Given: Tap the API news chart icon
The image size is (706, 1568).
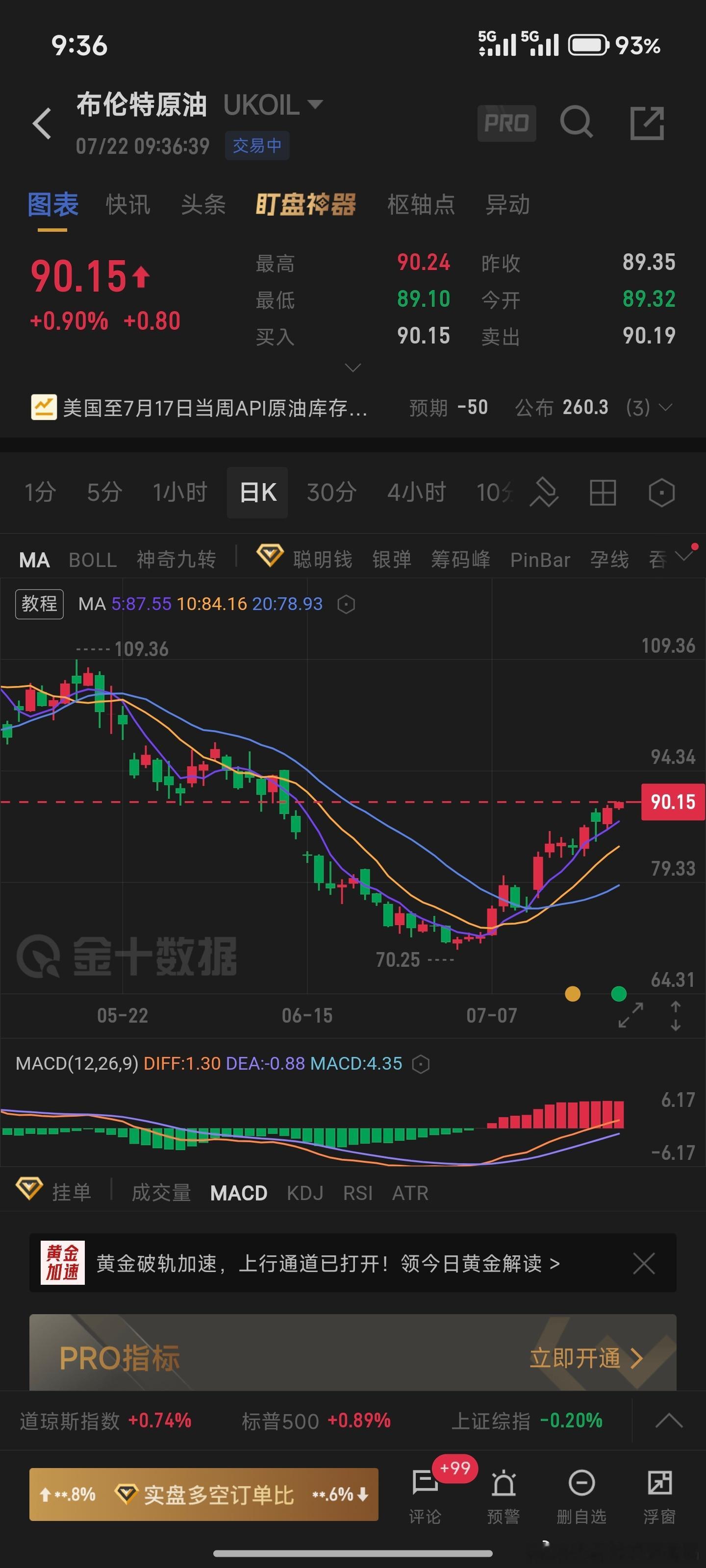Looking at the screenshot, I should (44, 407).
